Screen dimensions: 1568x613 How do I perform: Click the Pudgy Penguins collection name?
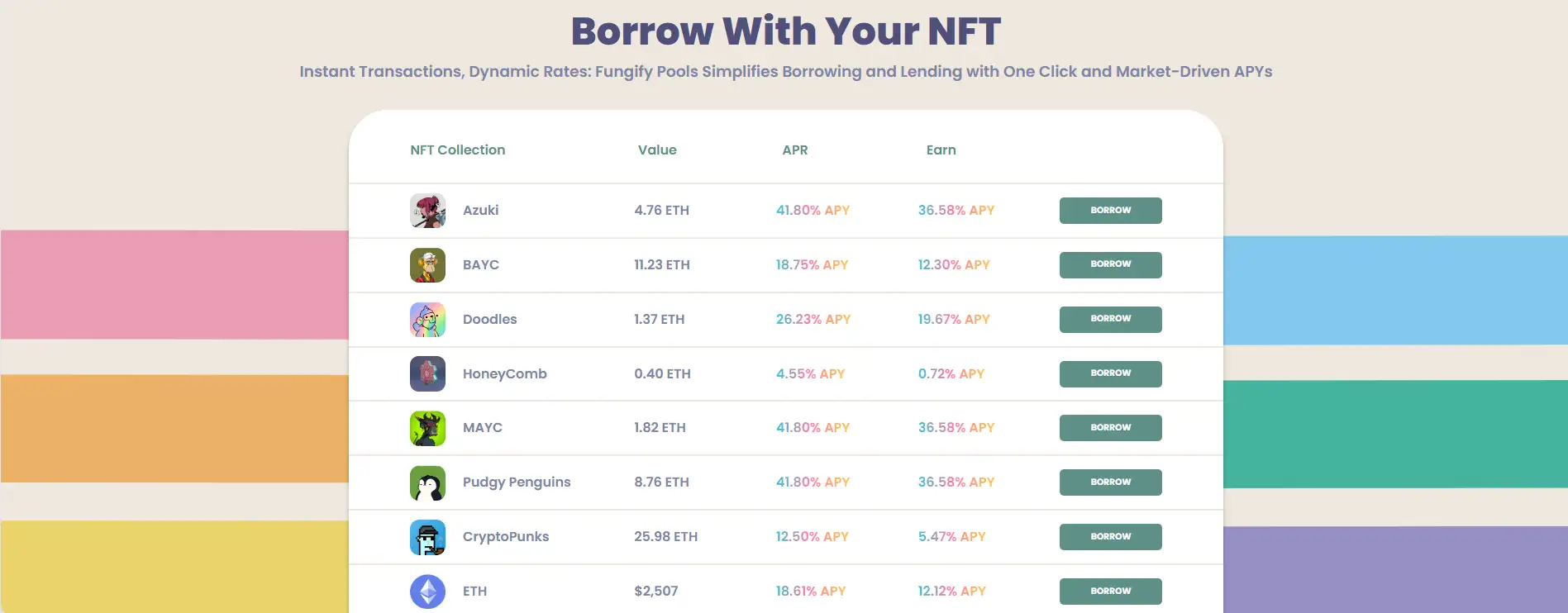pos(516,482)
